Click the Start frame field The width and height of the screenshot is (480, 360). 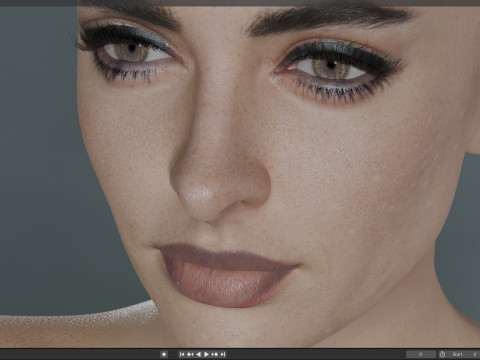[x=464, y=354]
